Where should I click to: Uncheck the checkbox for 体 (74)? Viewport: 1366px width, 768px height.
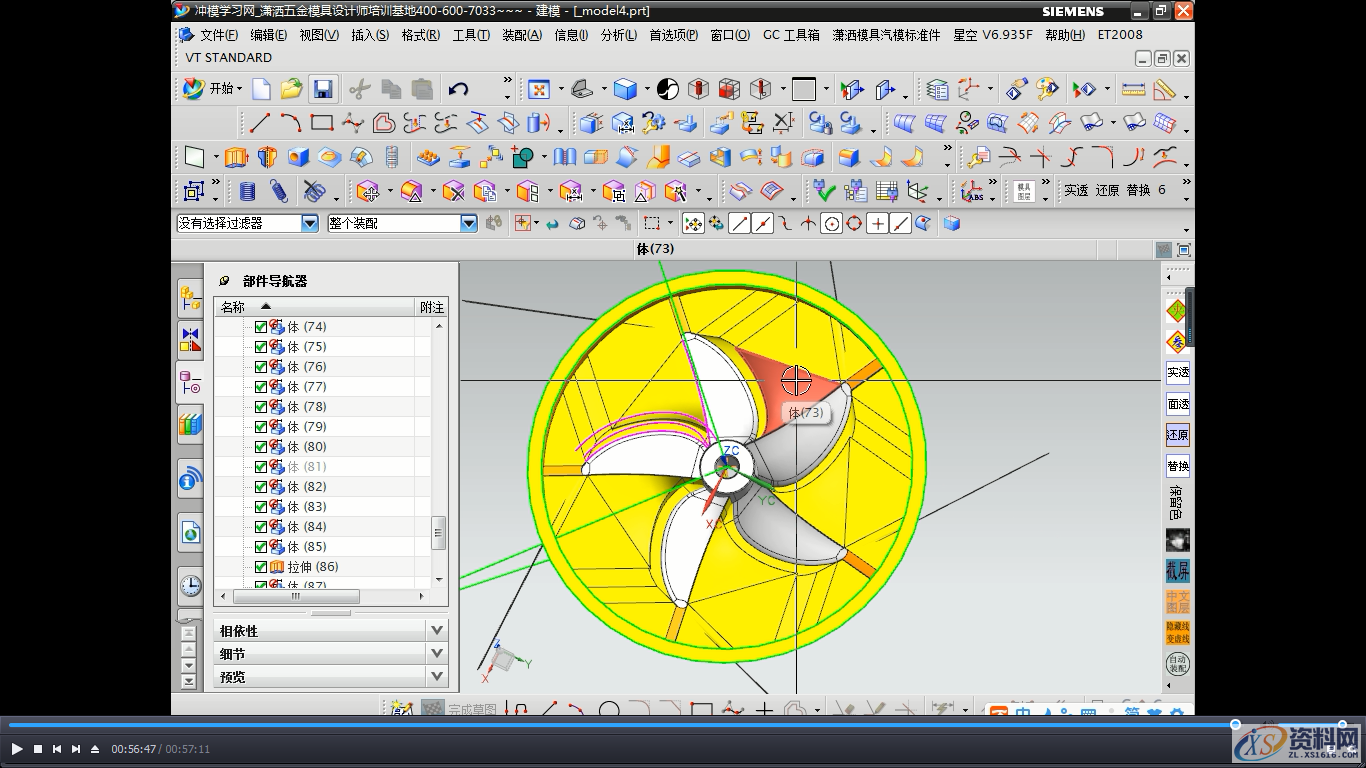261,327
